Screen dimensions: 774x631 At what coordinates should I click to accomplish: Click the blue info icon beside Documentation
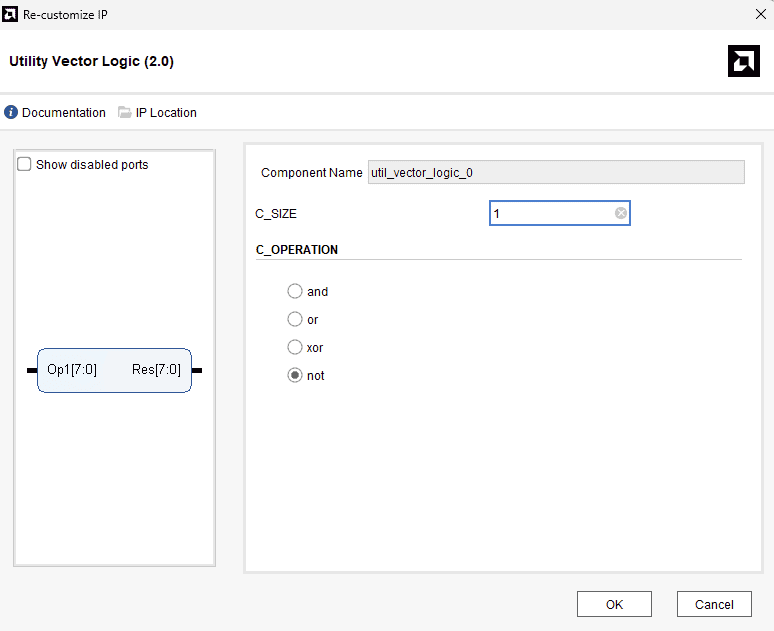tap(11, 113)
